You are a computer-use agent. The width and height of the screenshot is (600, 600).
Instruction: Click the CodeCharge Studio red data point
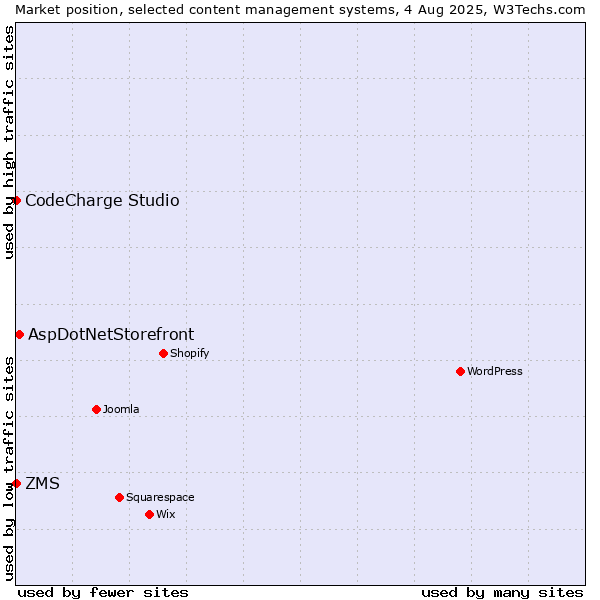(x=16, y=201)
